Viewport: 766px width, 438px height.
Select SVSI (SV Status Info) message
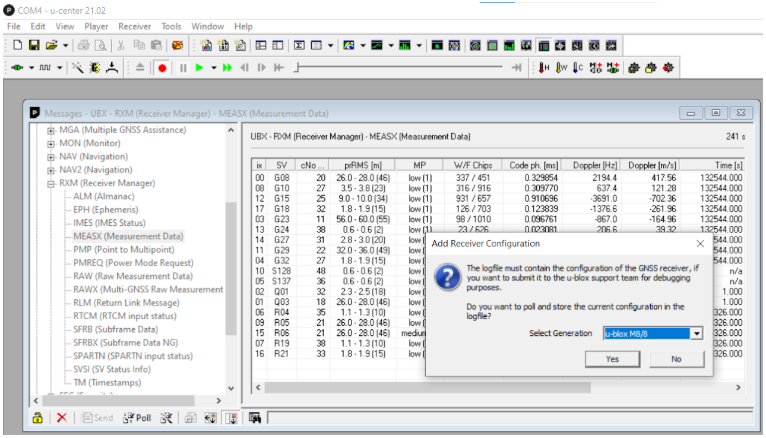click(112, 369)
